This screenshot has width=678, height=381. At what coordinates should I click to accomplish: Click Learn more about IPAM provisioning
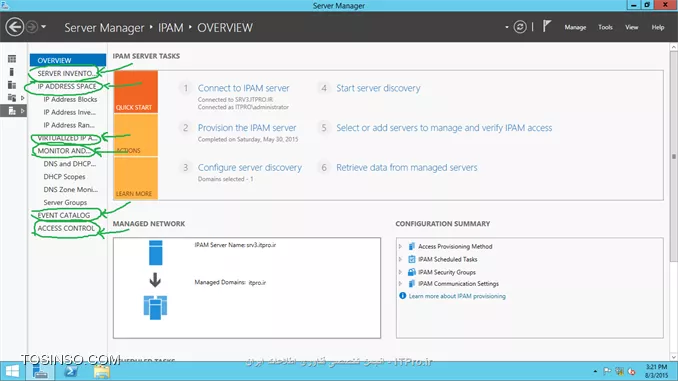click(x=457, y=296)
